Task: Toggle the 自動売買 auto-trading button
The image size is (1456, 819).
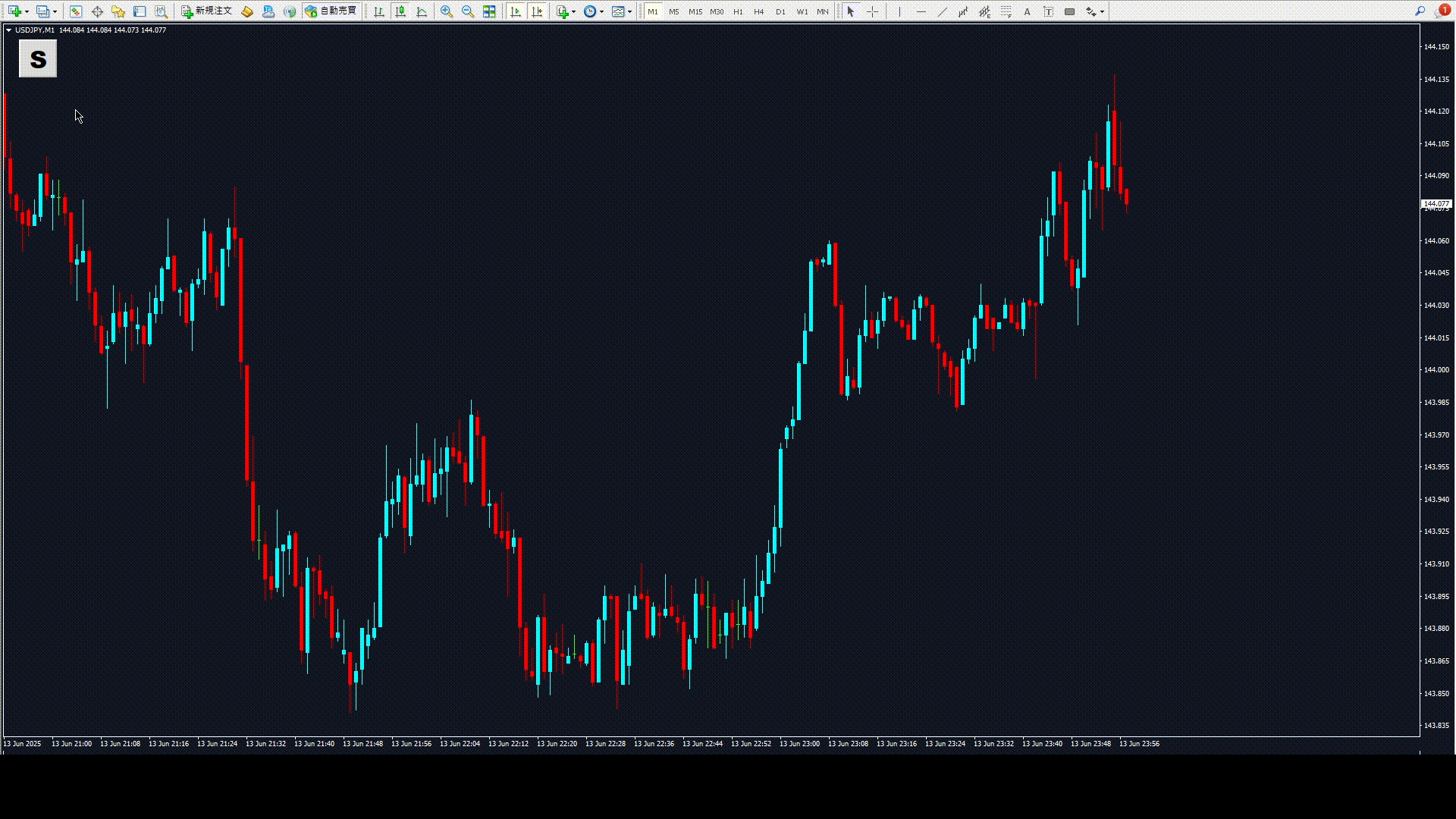Action: [x=331, y=11]
